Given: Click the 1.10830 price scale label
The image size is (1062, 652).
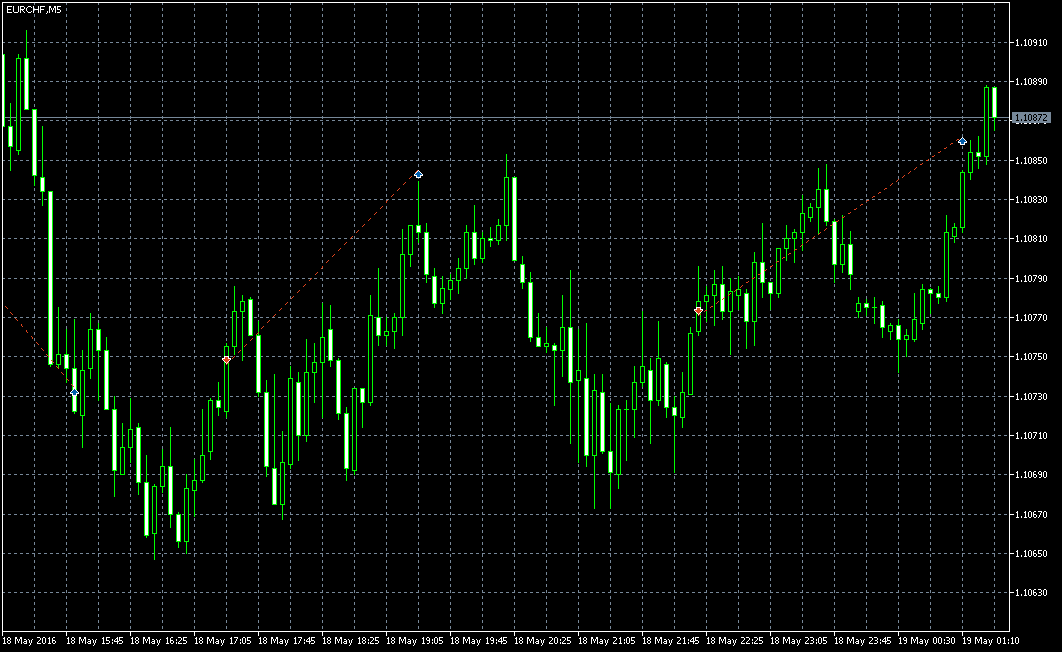Looking at the screenshot, I should coord(1031,200).
